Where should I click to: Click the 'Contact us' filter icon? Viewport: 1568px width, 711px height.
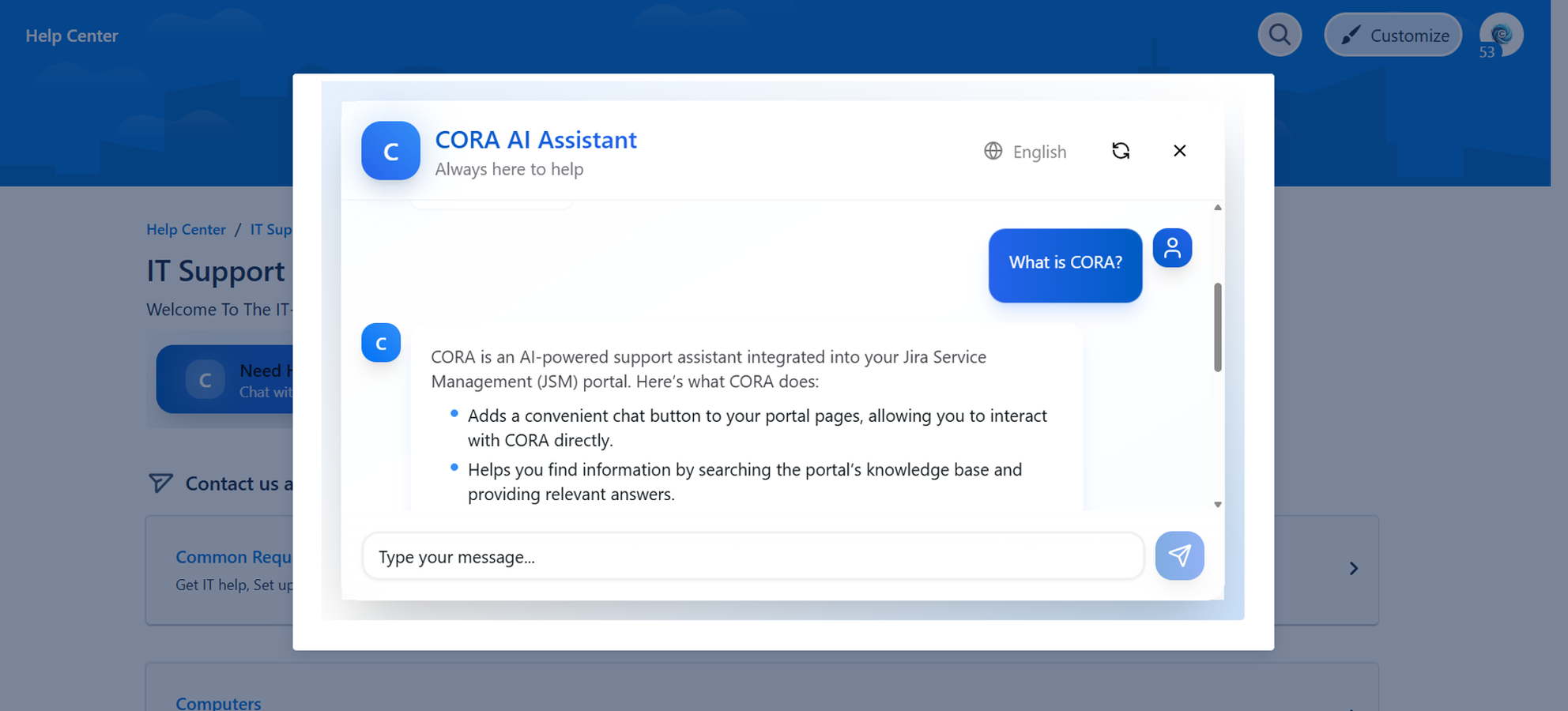click(160, 483)
